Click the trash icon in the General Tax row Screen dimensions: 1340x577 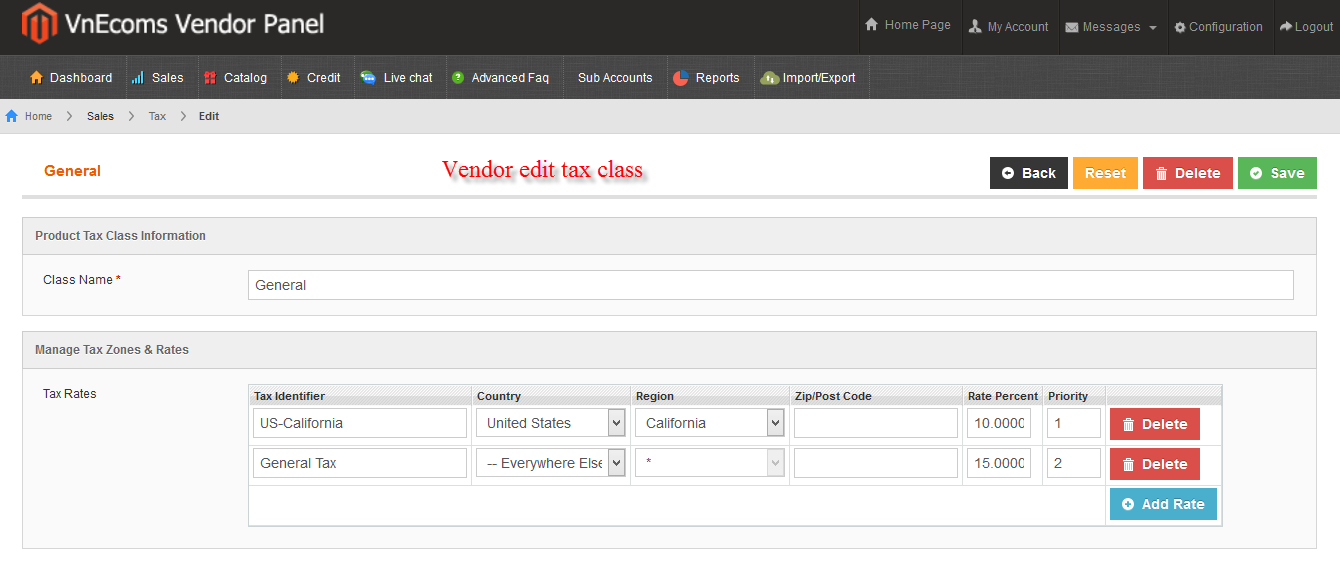pos(1129,464)
